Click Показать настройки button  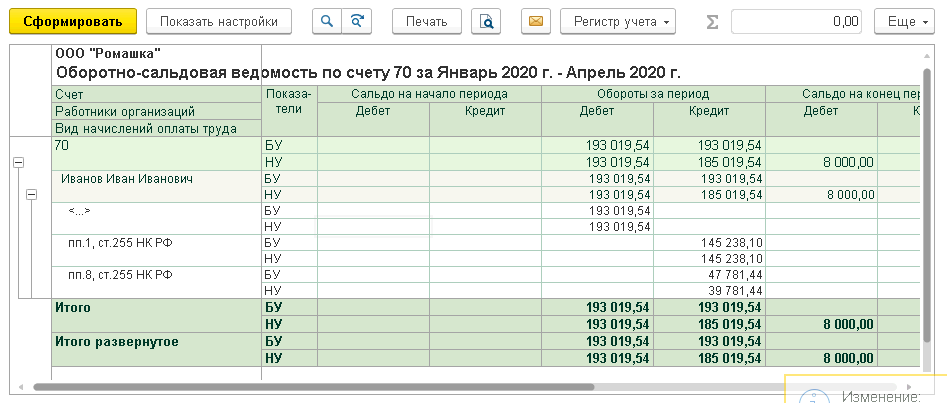tap(219, 21)
